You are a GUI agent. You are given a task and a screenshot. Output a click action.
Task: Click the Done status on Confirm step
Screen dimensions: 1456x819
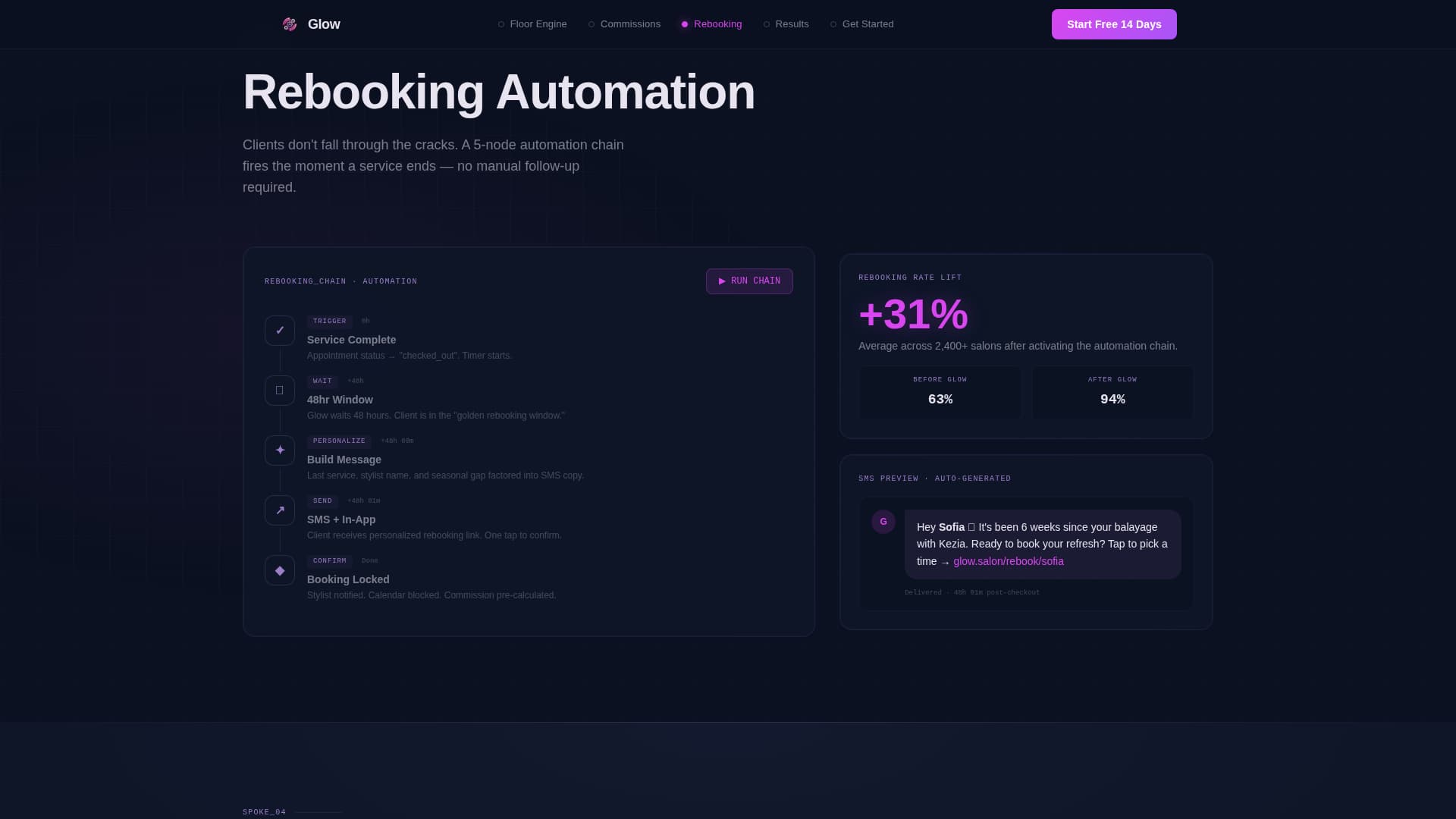(370, 561)
